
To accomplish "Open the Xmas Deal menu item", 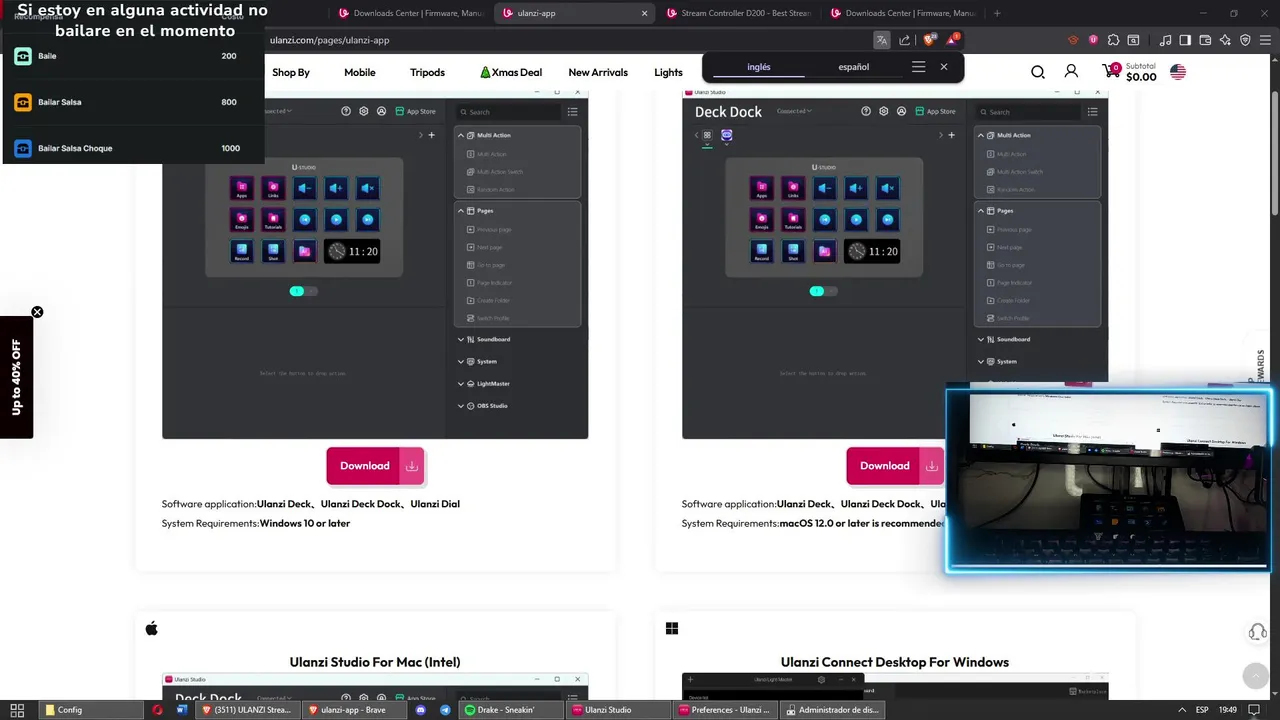I will pyautogui.click(x=511, y=72).
